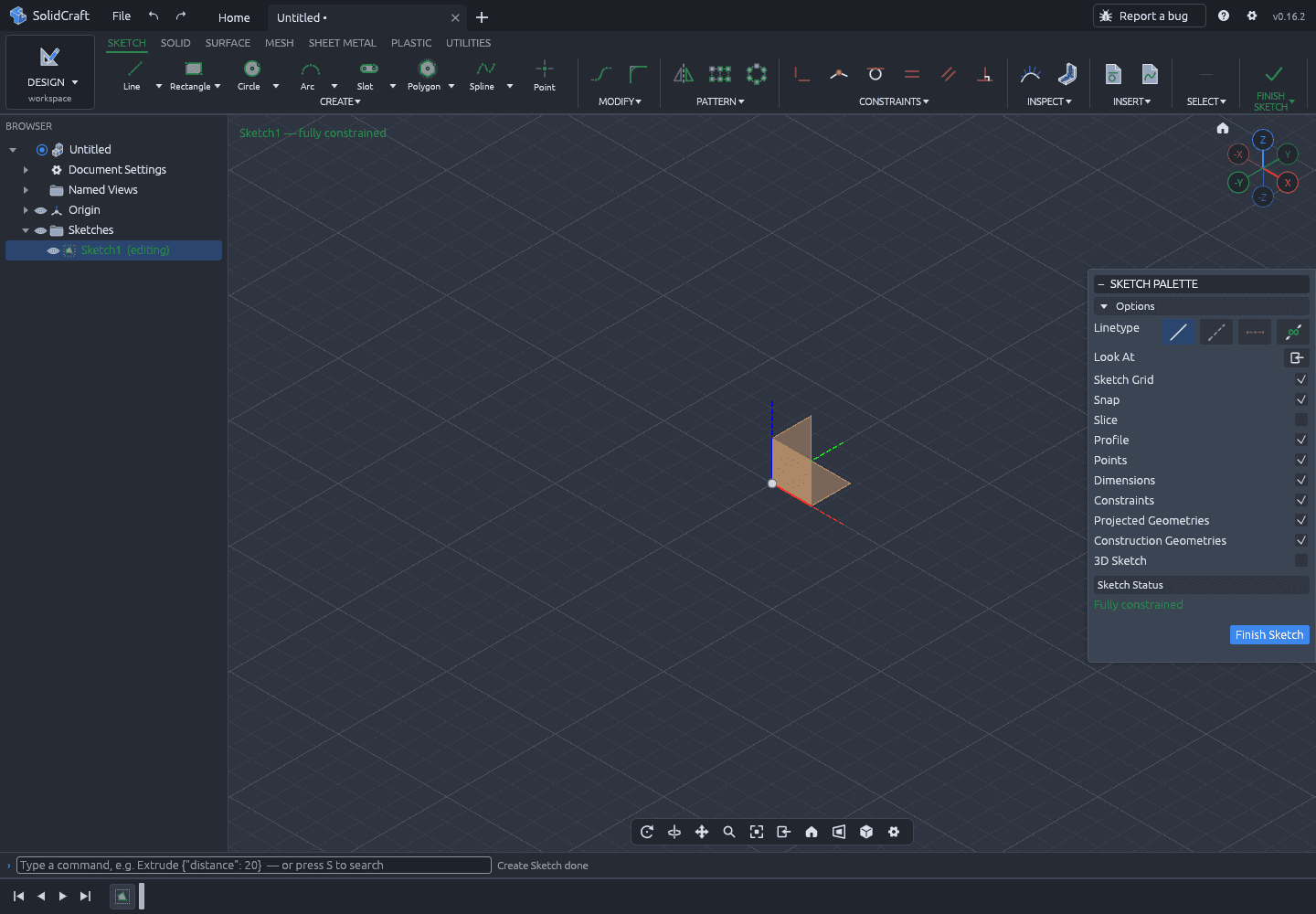The image size is (1316, 914).
Task: Select the Circle sketch tool
Action: (251, 74)
